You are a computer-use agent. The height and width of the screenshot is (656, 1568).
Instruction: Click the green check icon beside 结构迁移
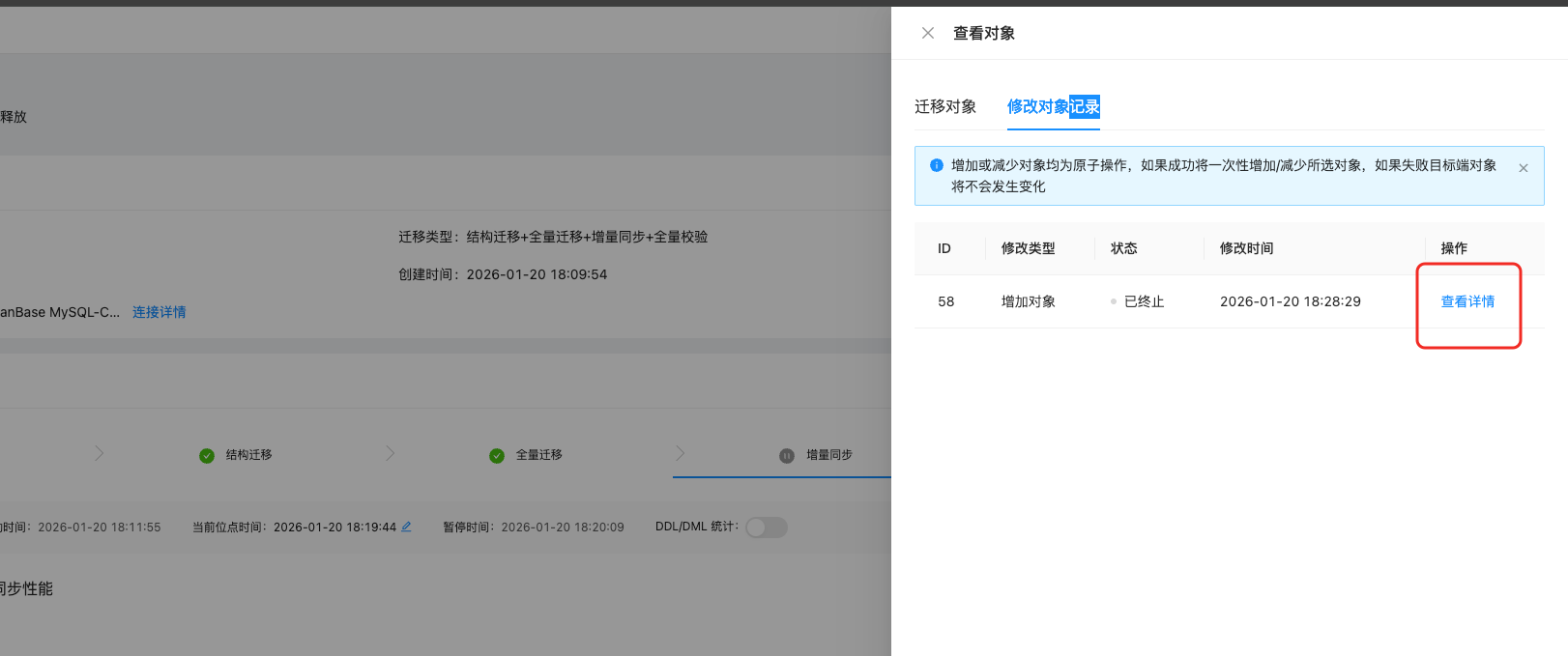(x=207, y=456)
